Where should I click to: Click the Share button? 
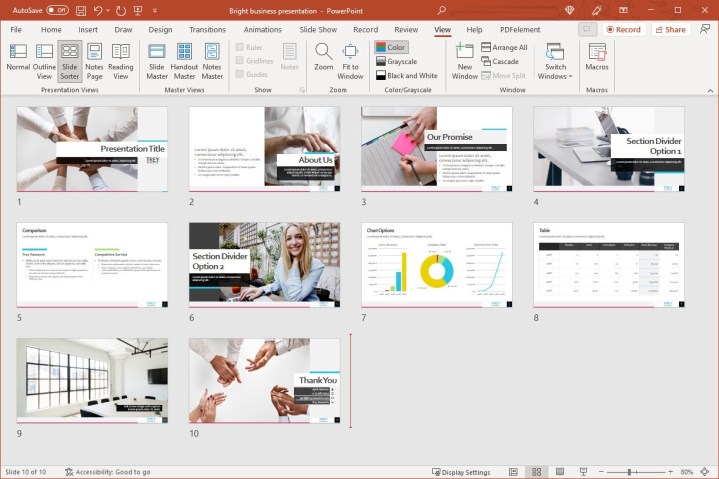pos(670,30)
